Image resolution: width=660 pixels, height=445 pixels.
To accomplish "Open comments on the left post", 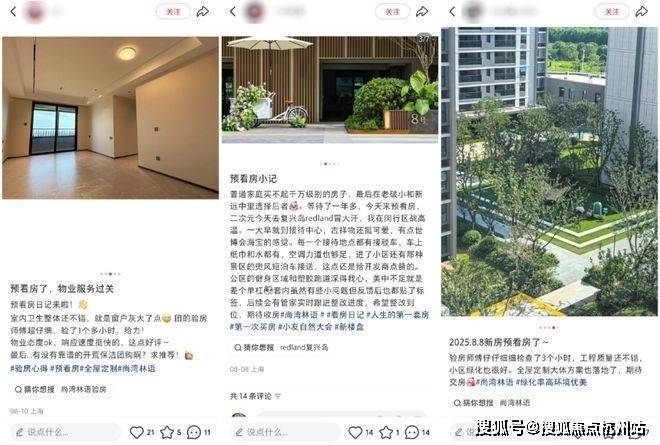I will point(194,432).
